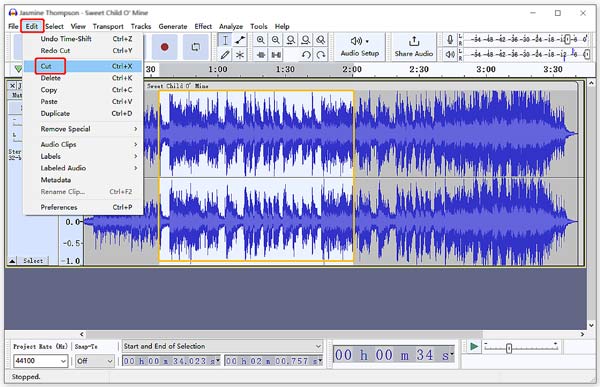Screen dimensions: 600x387
Task: Open Preferences from the Edit menu
Action: (83, 207)
